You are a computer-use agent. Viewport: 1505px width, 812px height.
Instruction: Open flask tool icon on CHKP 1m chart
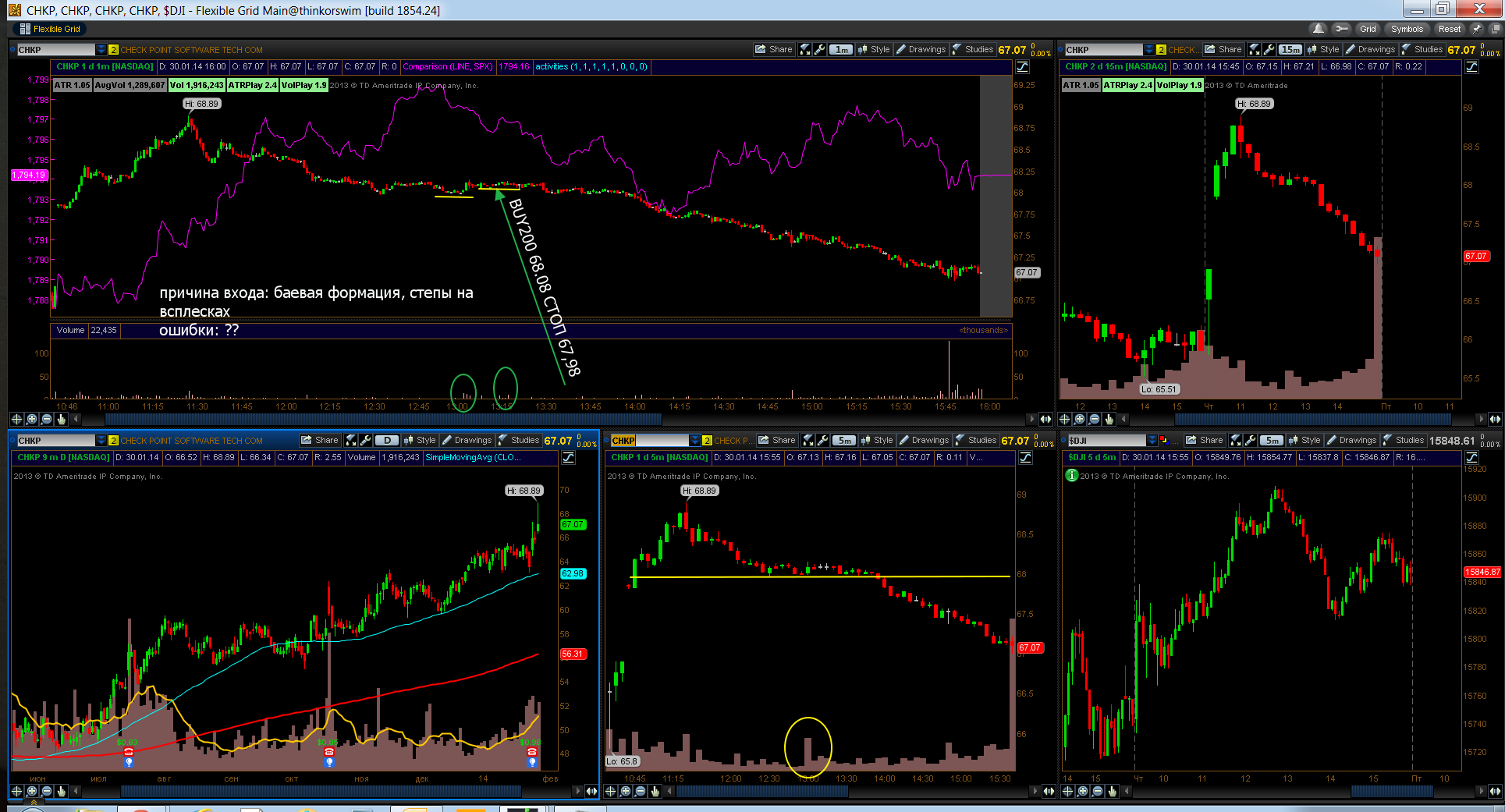(x=805, y=49)
